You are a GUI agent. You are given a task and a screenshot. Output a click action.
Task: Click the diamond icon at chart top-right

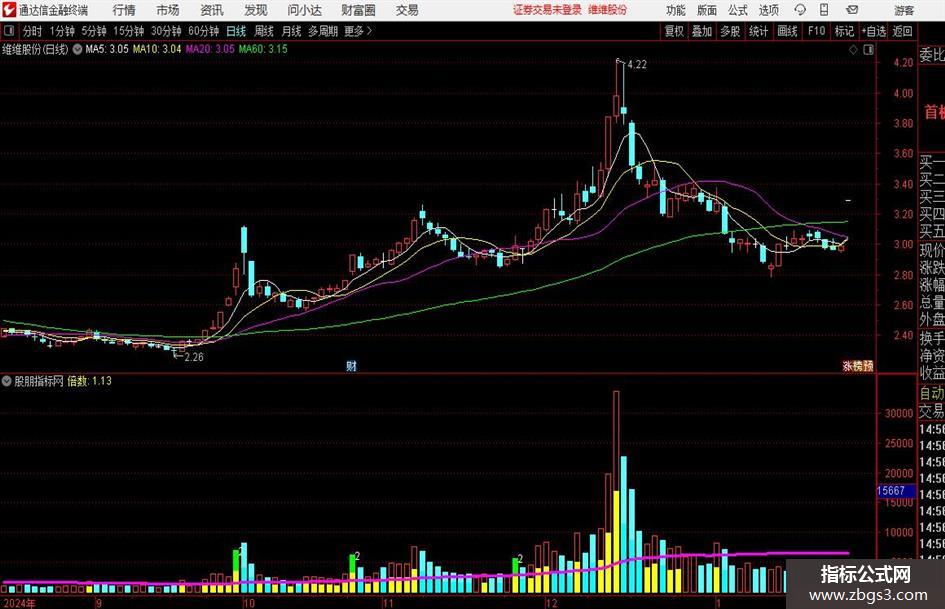pos(853,50)
